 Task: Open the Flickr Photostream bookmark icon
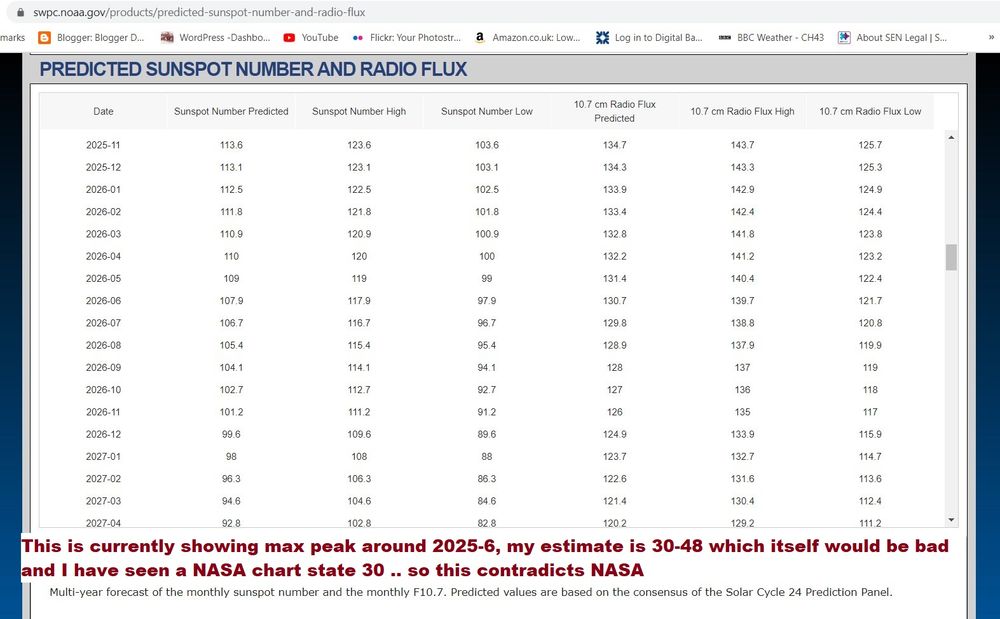(358, 38)
